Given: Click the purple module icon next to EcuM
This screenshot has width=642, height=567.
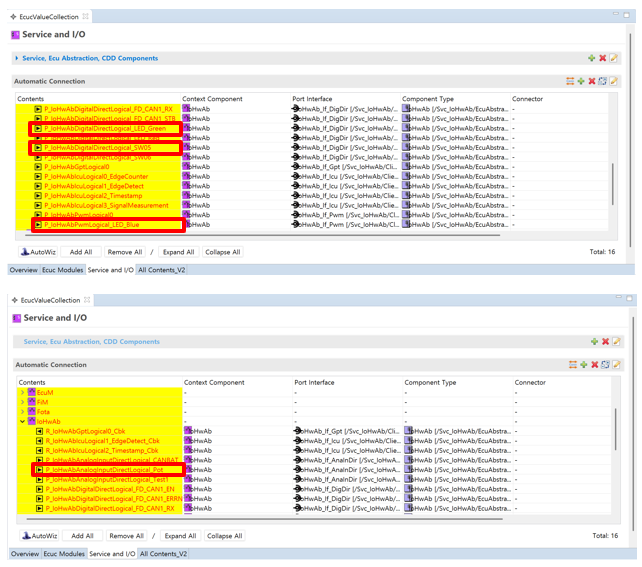Looking at the screenshot, I should coord(32,392).
